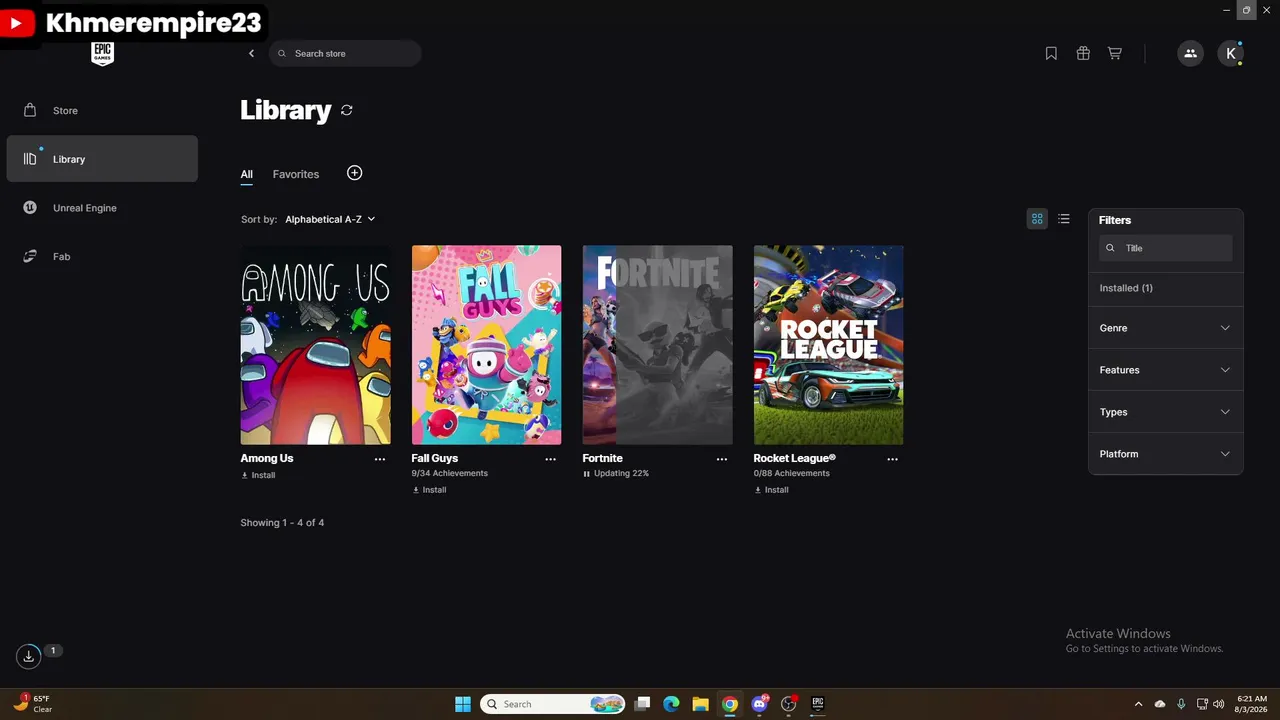Click the Epic Games logo
The width and height of the screenshot is (1280, 720).
click(102, 54)
